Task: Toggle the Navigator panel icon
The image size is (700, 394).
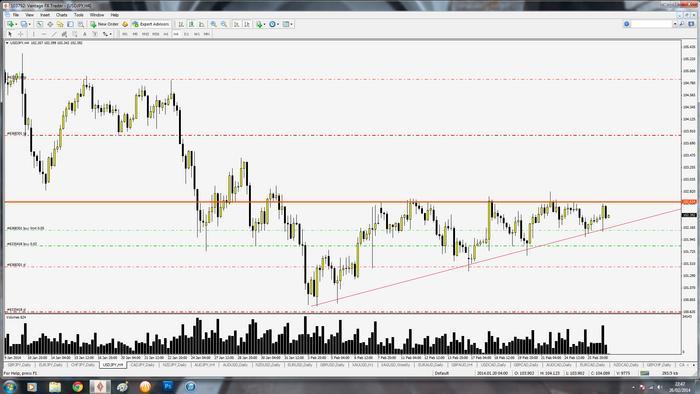Action: [60, 24]
